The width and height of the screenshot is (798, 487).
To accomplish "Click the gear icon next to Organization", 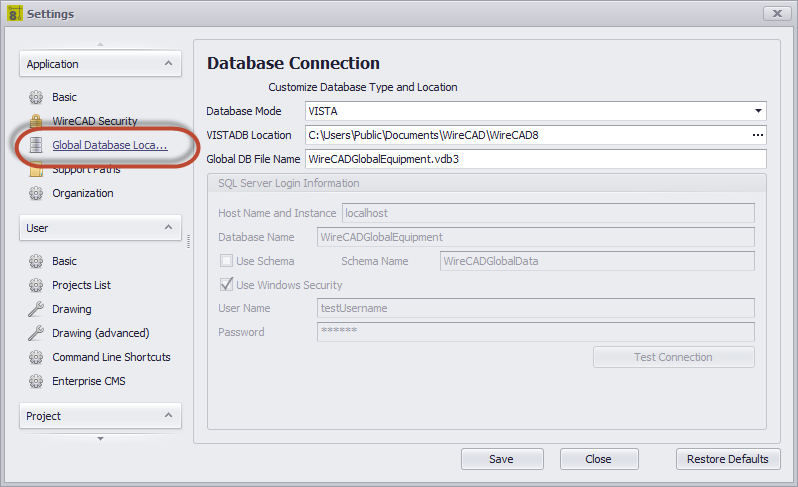I will click(36, 193).
